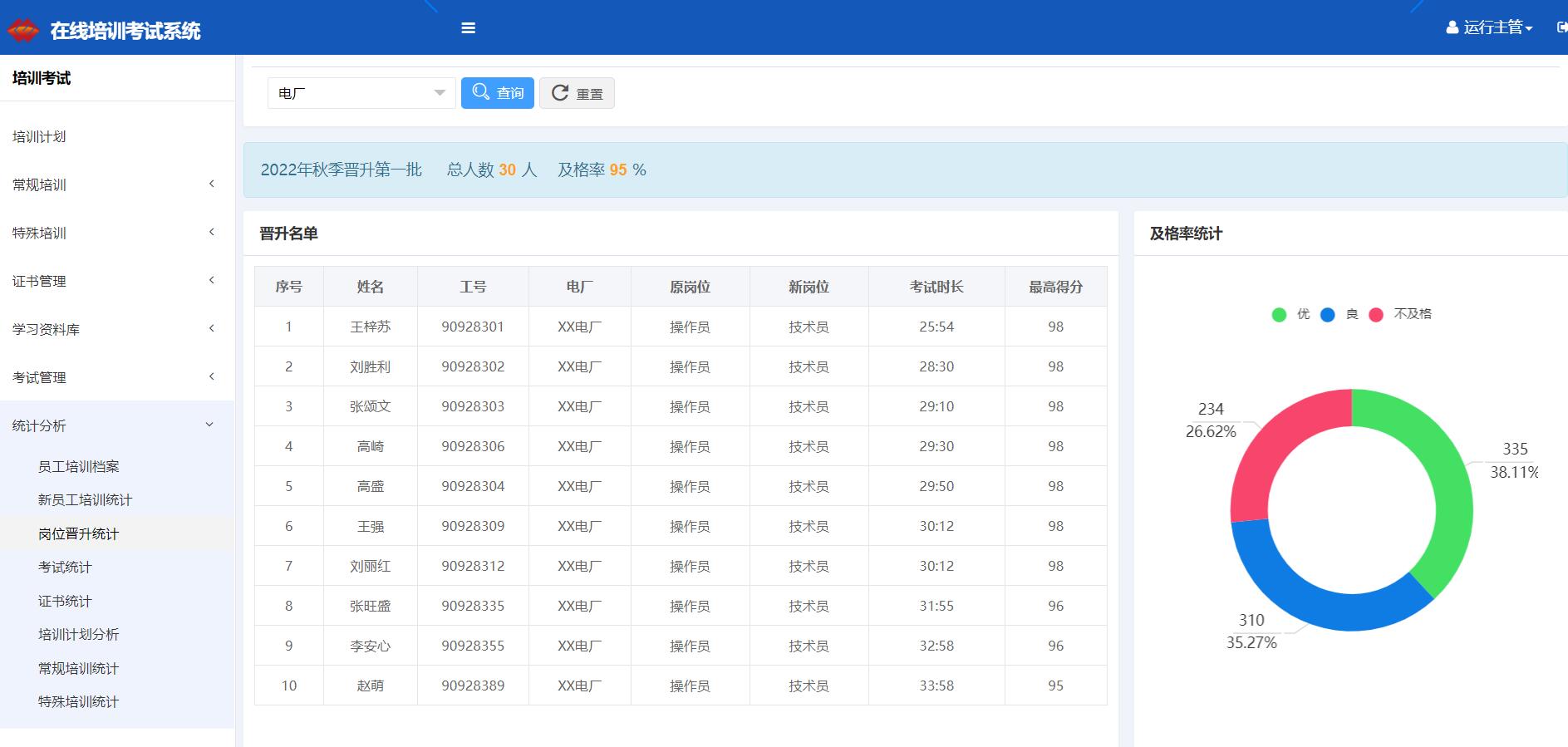Click the red system logo icon

coord(22,32)
